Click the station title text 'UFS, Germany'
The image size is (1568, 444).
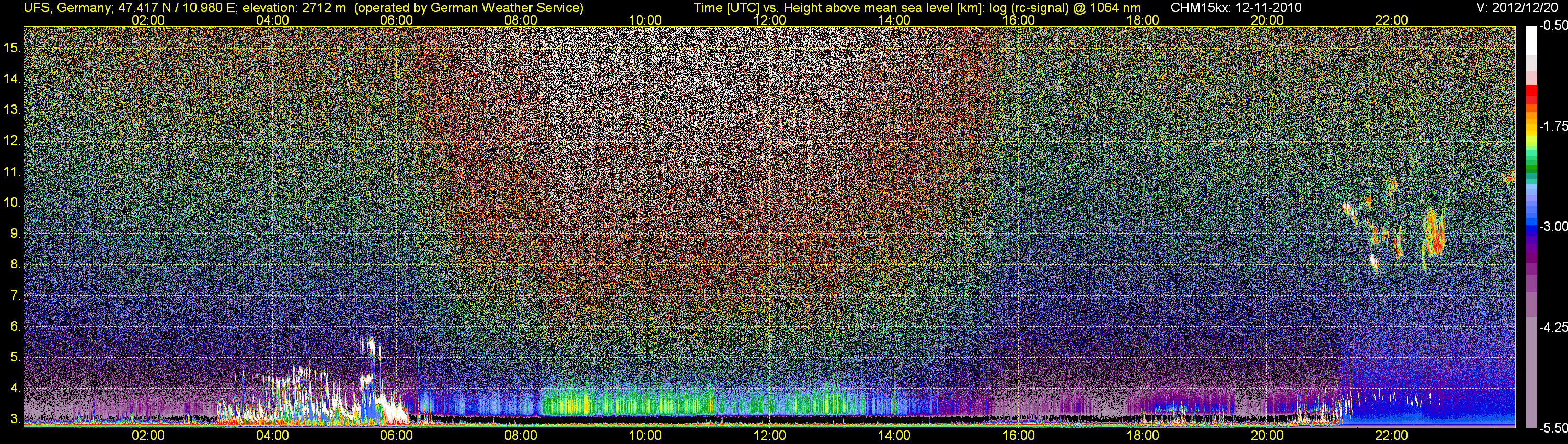coord(68,7)
